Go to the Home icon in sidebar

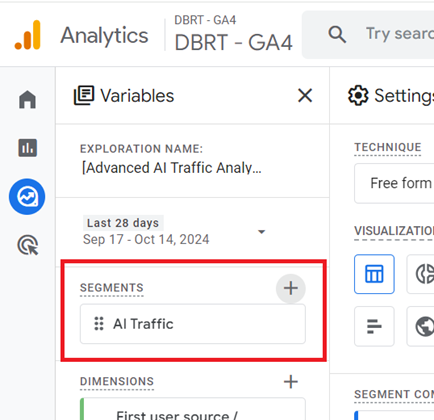point(27,99)
